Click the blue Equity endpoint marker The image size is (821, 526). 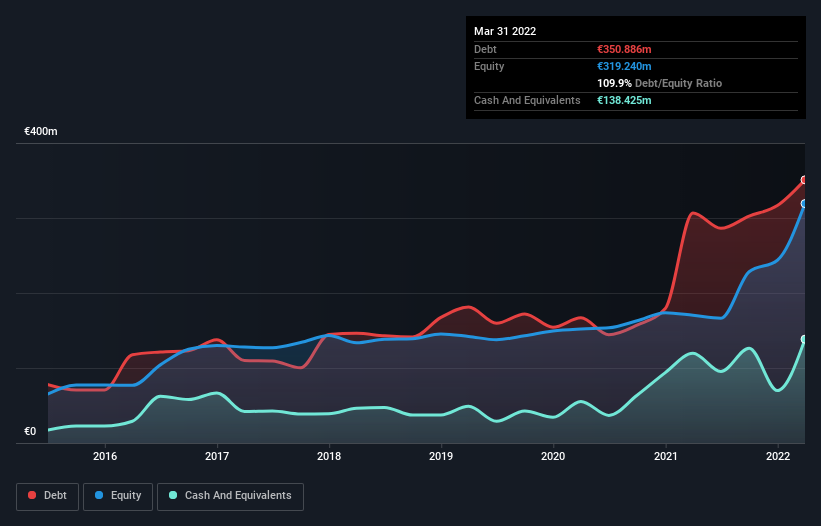pyautogui.click(x=804, y=204)
